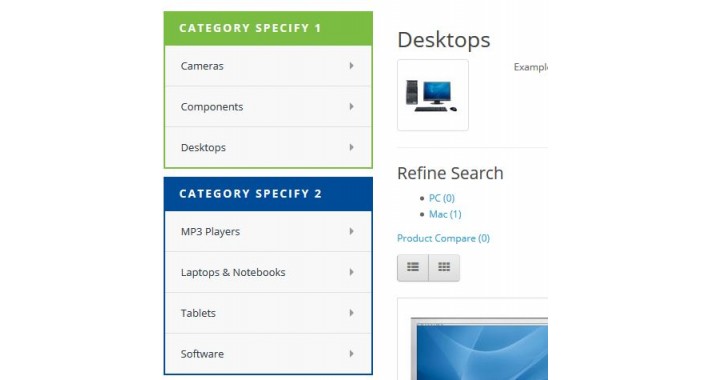The image size is (710, 380).
Task: Open the Software category
Action: coord(202,354)
